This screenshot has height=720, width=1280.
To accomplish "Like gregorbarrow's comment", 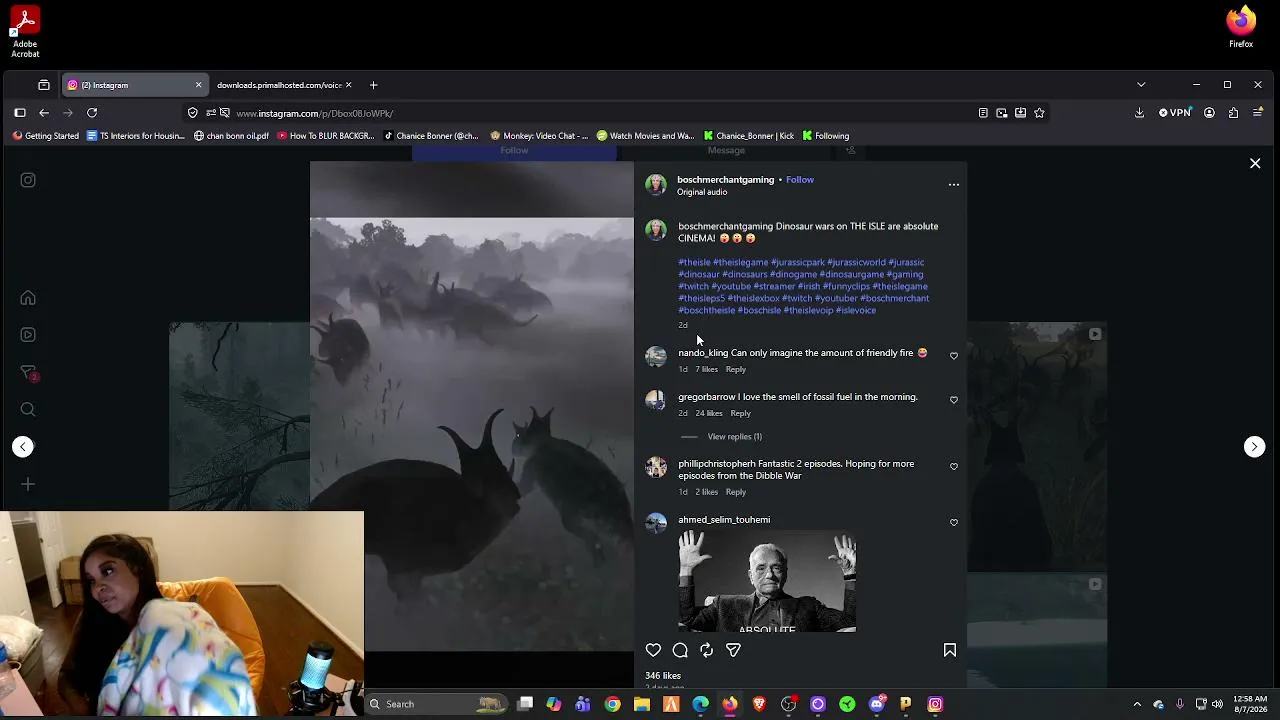I will [953, 400].
